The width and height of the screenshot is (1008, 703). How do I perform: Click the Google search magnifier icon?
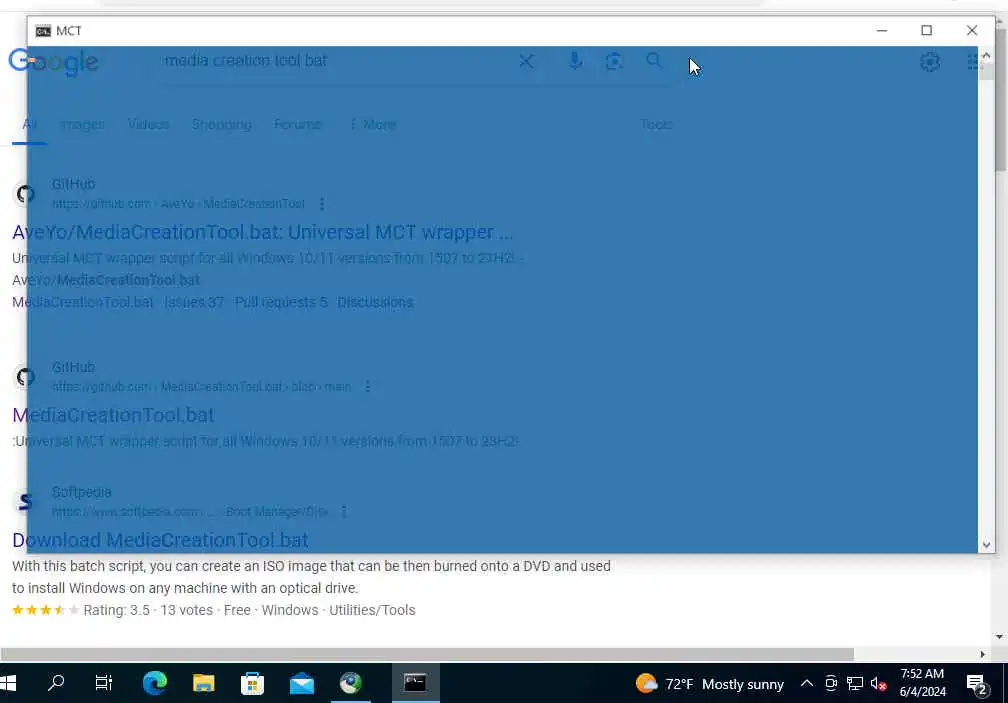tap(654, 60)
